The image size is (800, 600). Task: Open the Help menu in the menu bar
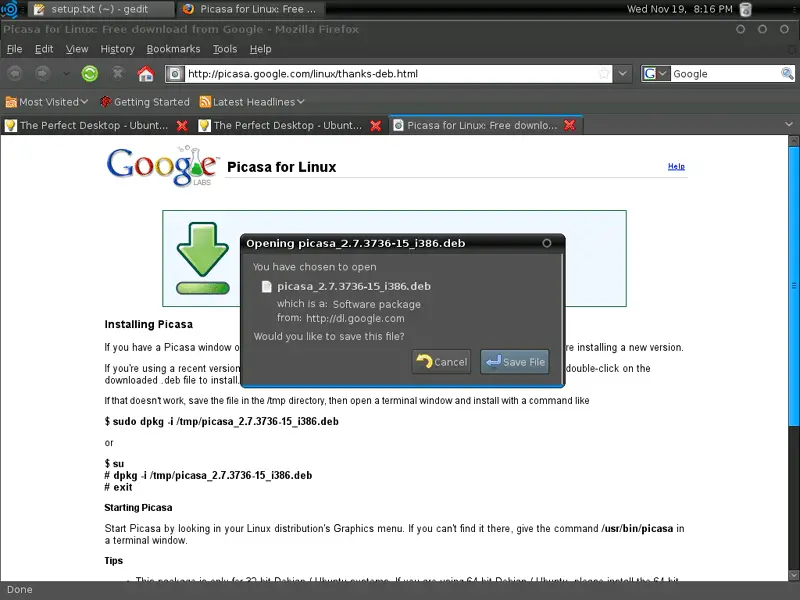(260, 49)
